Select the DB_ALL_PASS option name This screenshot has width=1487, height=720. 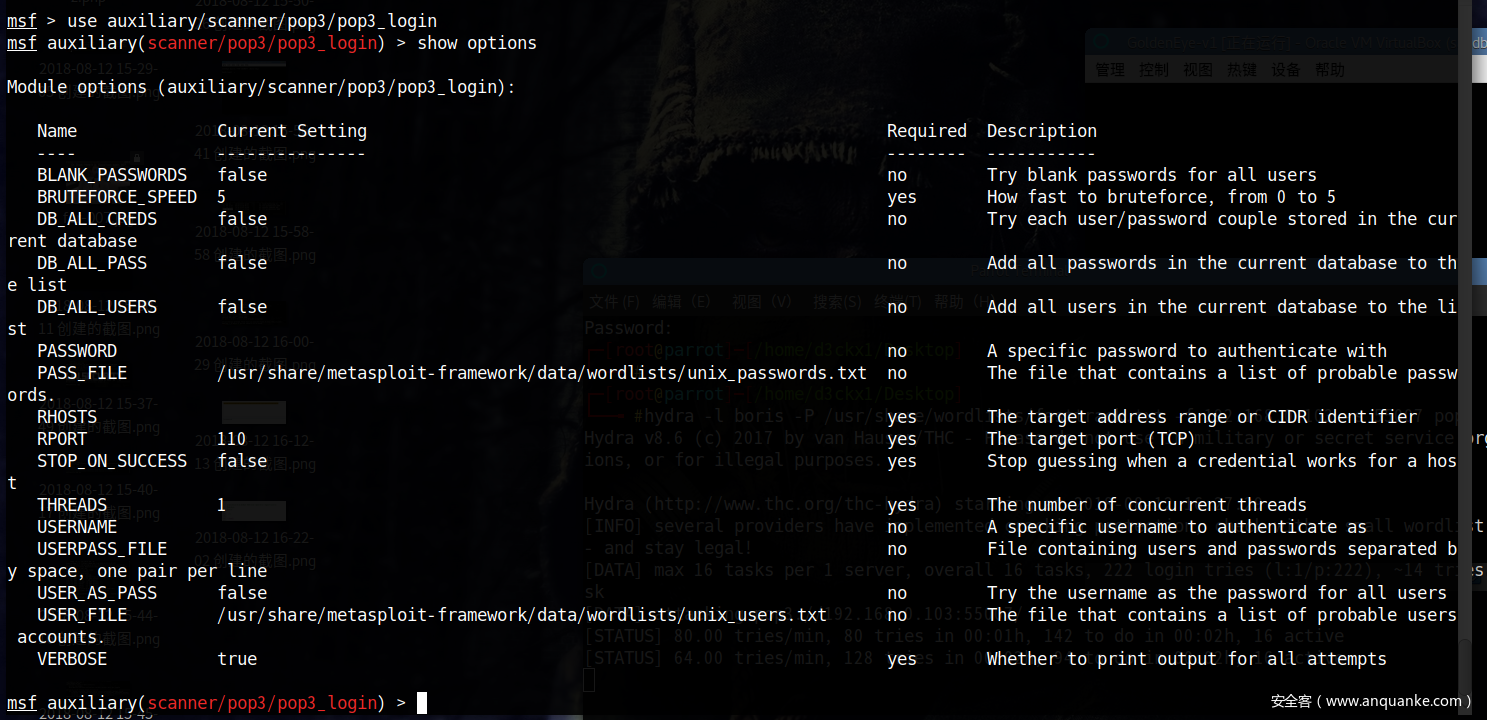point(92,263)
